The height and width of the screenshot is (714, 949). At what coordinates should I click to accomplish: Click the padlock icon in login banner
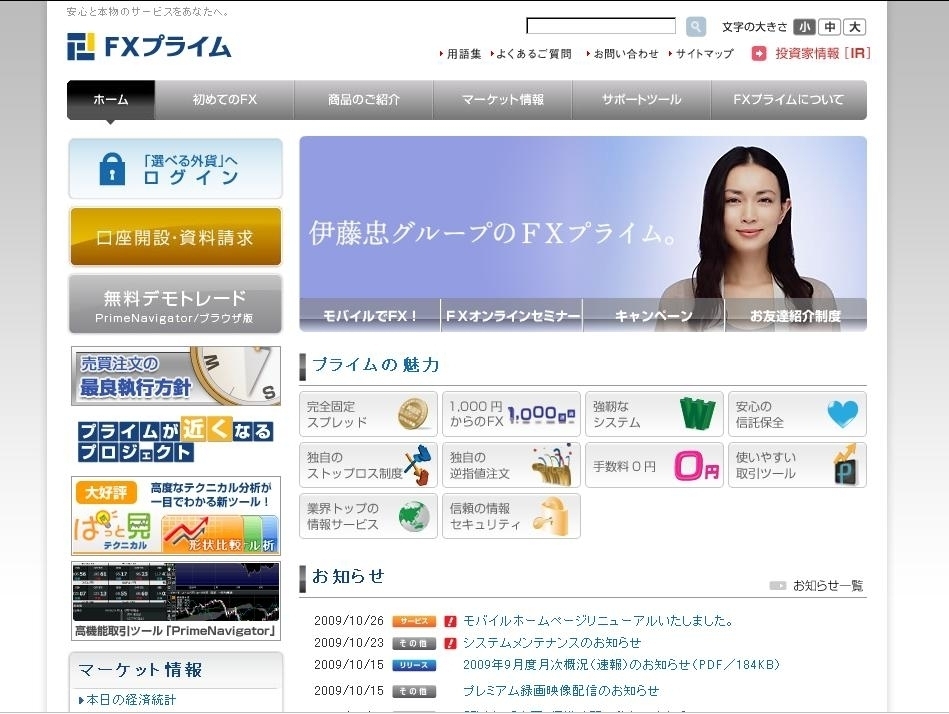pyautogui.click(x=112, y=169)
